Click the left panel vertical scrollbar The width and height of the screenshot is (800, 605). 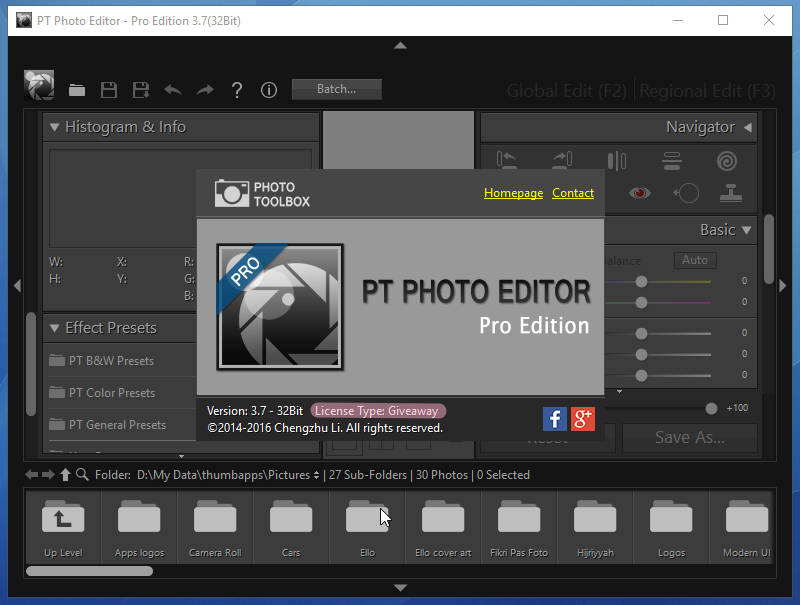point(31,364)
